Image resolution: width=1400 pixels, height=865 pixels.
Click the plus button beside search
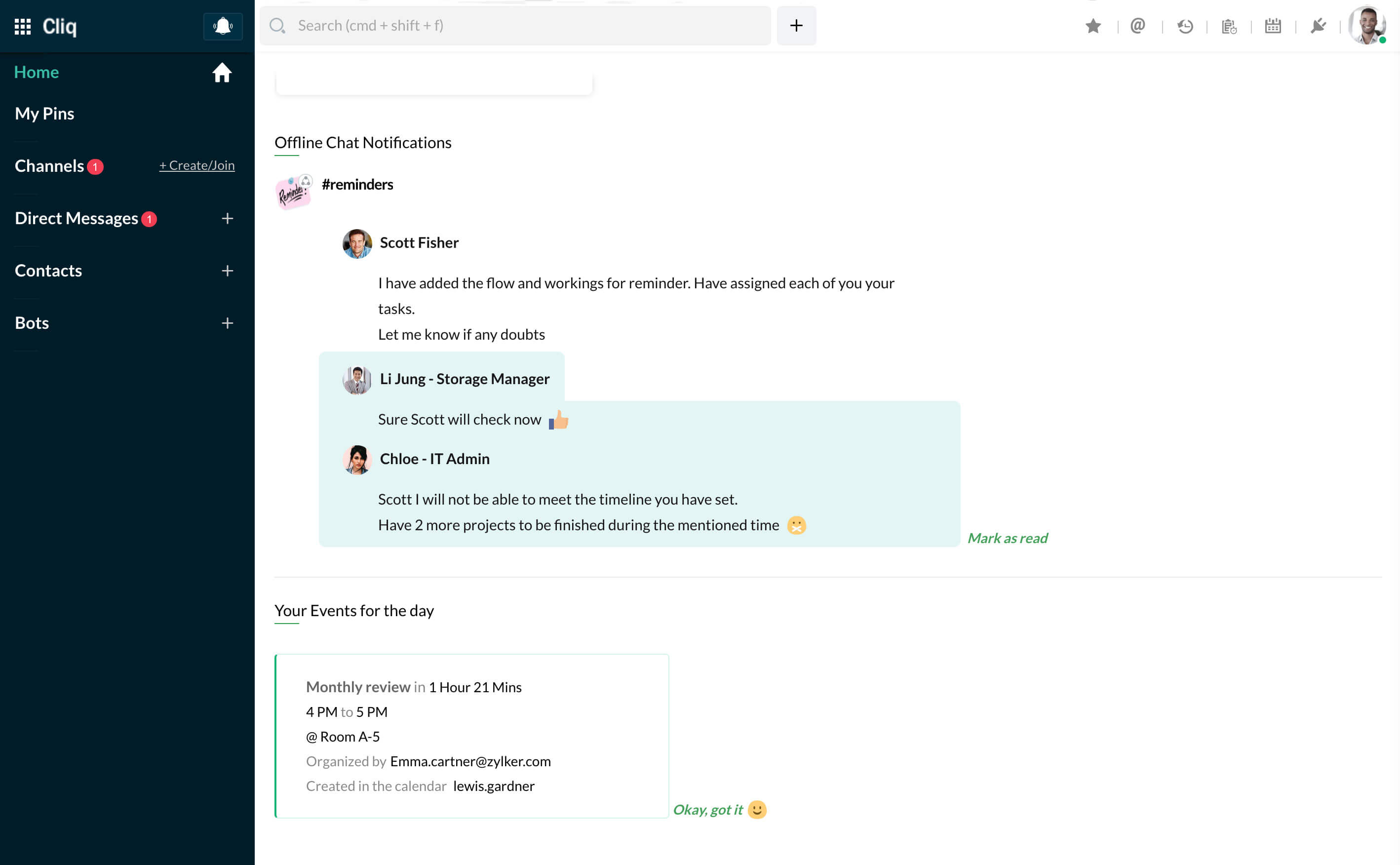pos(796,26)
